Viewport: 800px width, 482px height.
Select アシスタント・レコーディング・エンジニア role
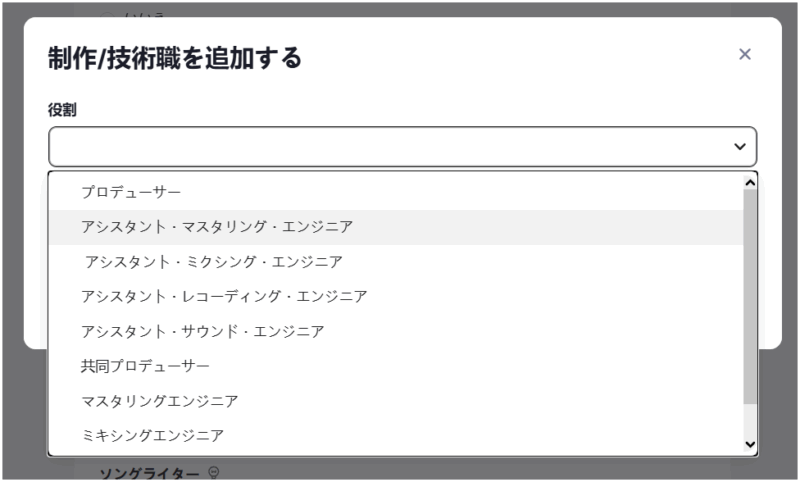224,296
